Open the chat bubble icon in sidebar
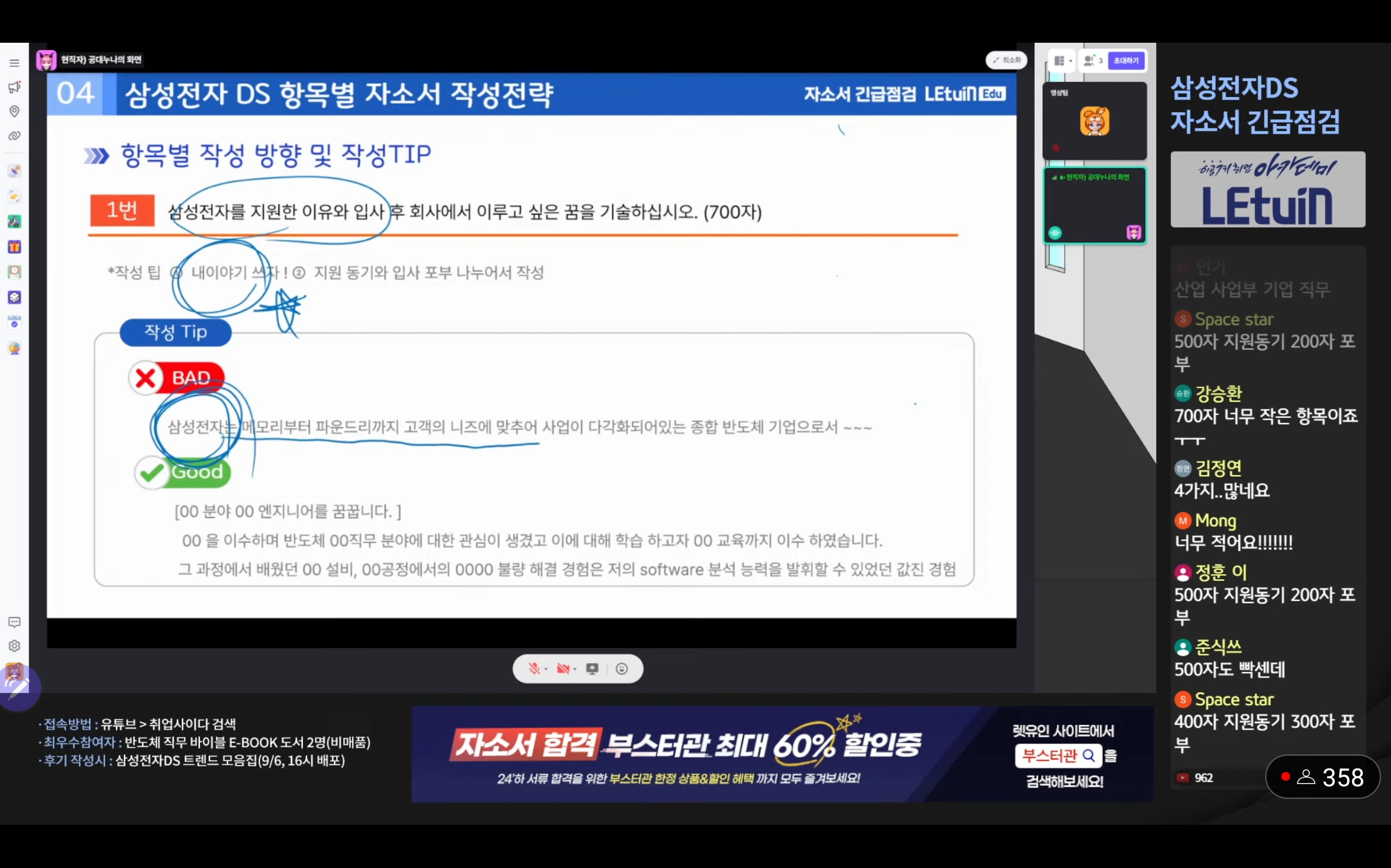Viewport: 1391px width, 868px height. point(15,622)
